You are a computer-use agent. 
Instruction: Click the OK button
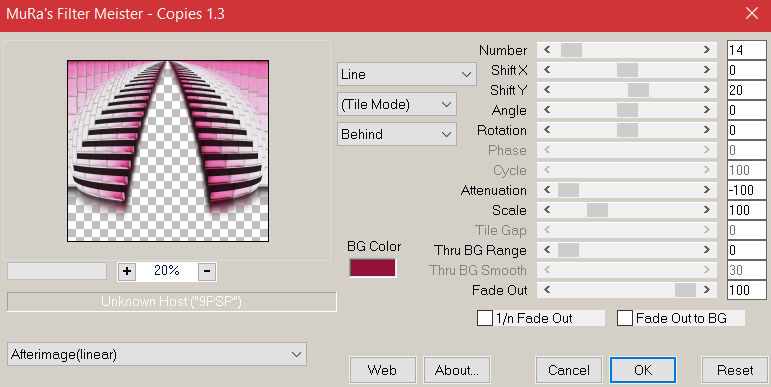pyautogui.click(x=643, y=370)
